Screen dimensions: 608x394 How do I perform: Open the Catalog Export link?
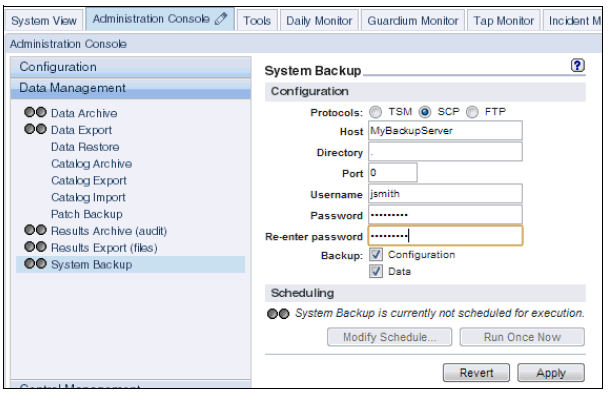88,180
